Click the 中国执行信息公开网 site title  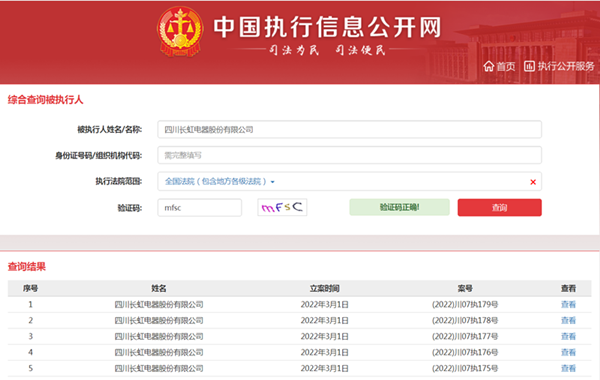[x=328, y=27]
